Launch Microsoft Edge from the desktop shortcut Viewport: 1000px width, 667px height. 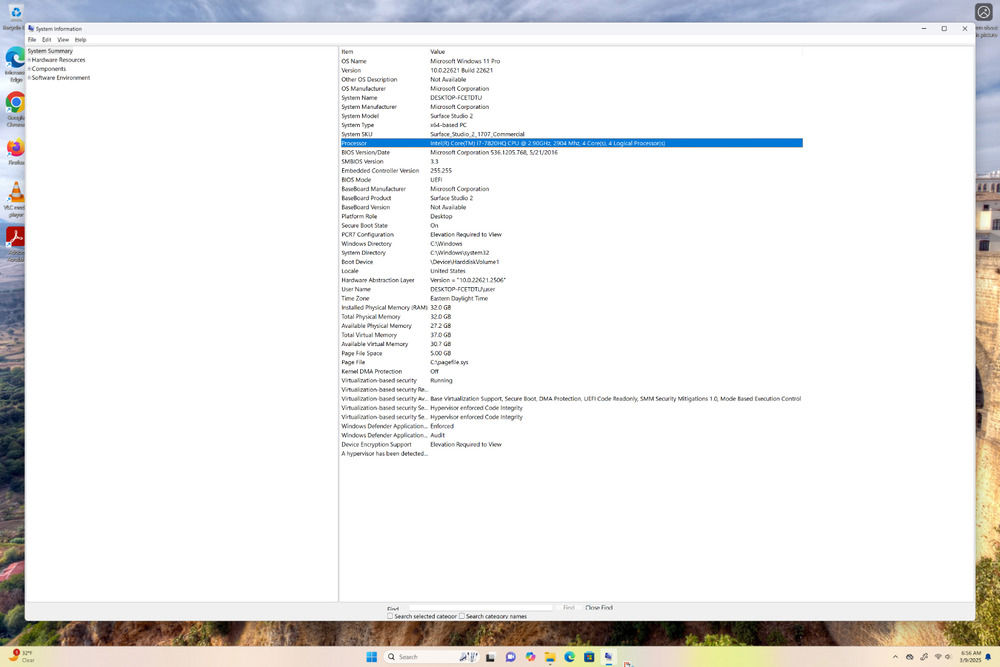15,64
